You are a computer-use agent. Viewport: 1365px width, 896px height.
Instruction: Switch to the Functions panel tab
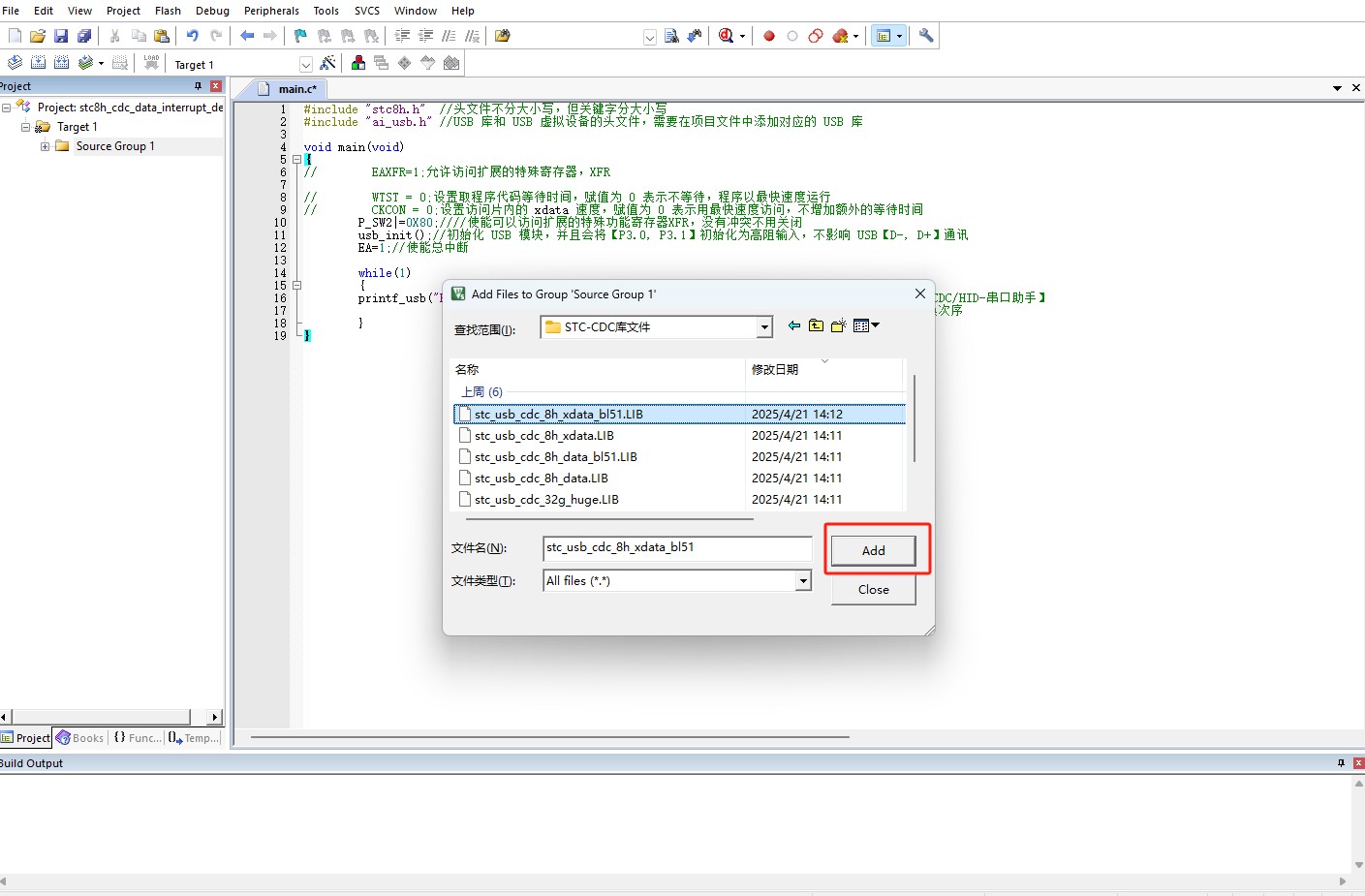coord(138,738)
